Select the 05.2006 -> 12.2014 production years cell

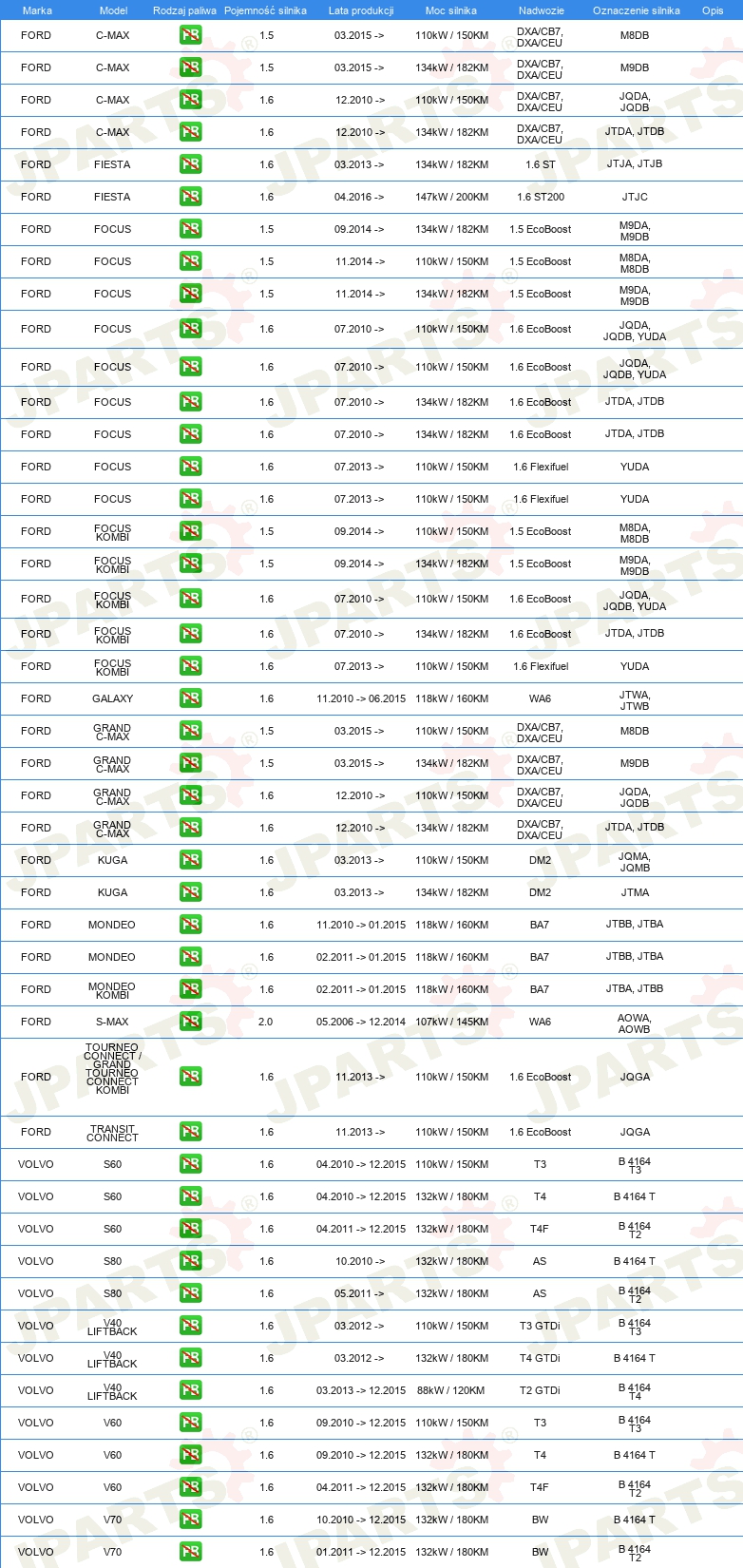(361, 1022)
